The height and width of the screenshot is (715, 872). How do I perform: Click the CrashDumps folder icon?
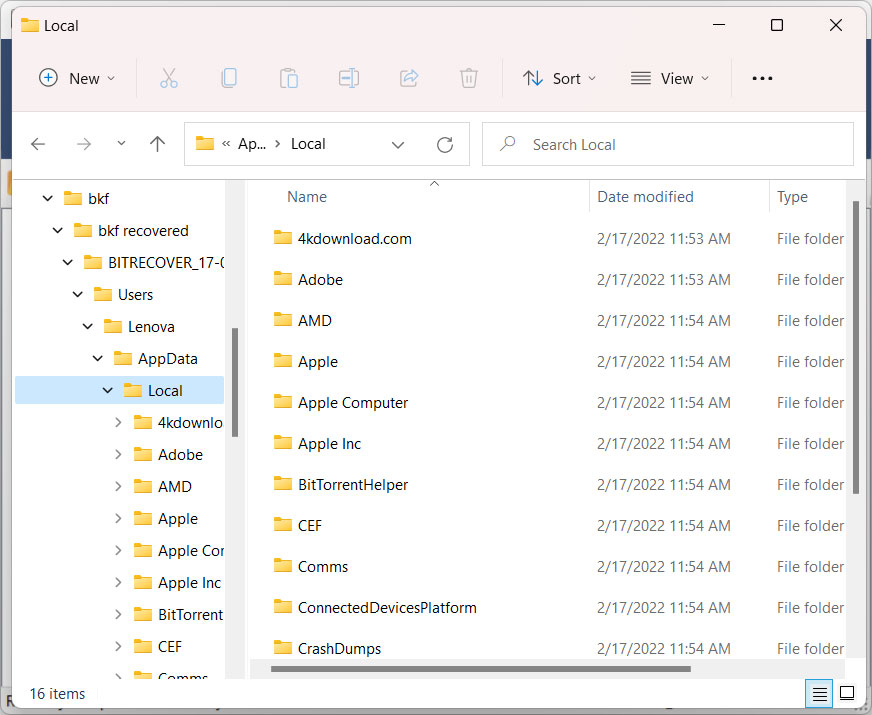pyautogui.click(x=283, y=648)
